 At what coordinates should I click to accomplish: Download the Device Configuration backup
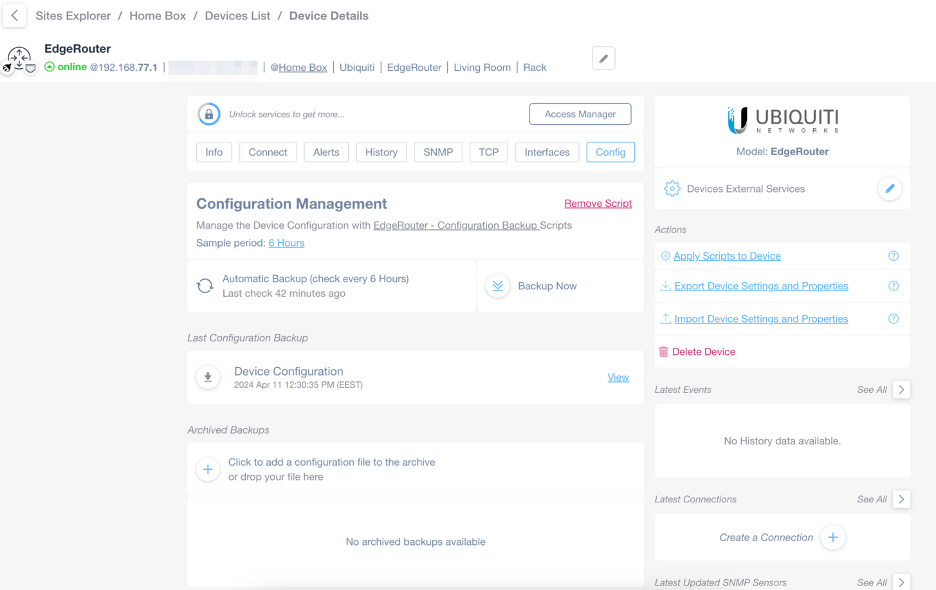point(208,377)
